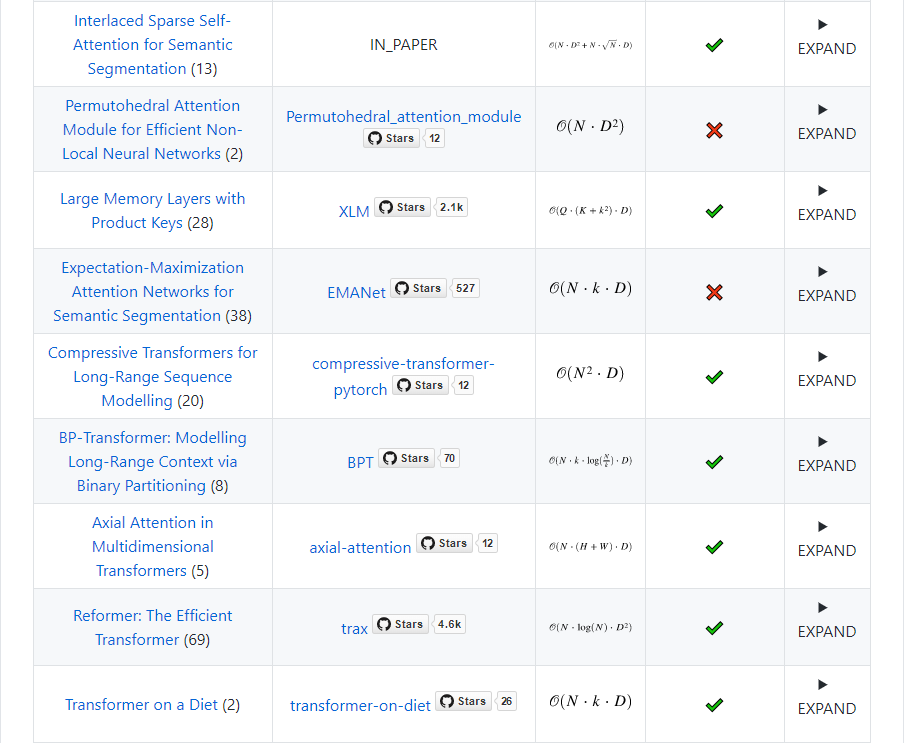Click the GitHub Stars badge next to XLM
This screenshot has height=743, width=905.
point(401,208)
